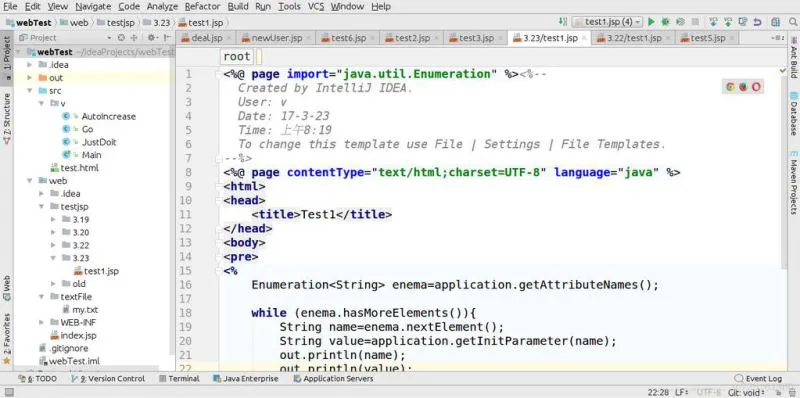
Task: Open the Event Log button
Action: [758, 379]
